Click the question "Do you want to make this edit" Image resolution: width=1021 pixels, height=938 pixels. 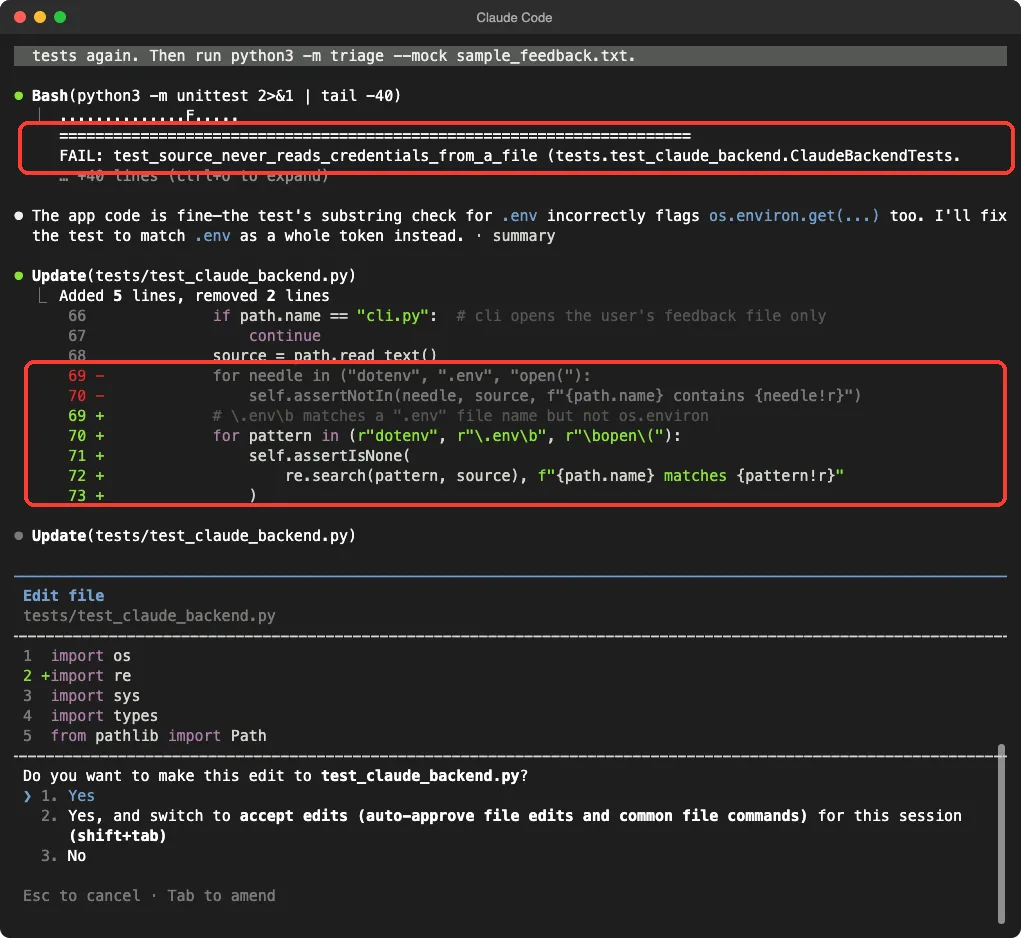275,775
